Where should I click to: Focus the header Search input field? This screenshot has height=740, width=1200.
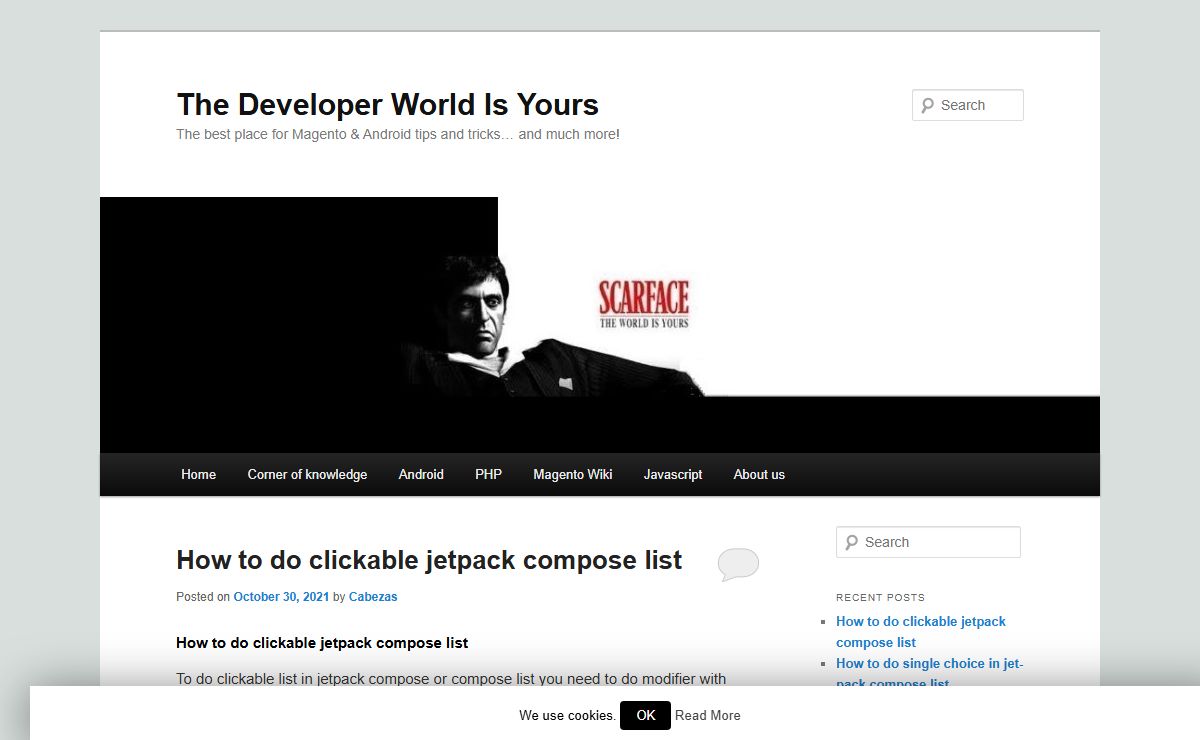click(968, 105)
